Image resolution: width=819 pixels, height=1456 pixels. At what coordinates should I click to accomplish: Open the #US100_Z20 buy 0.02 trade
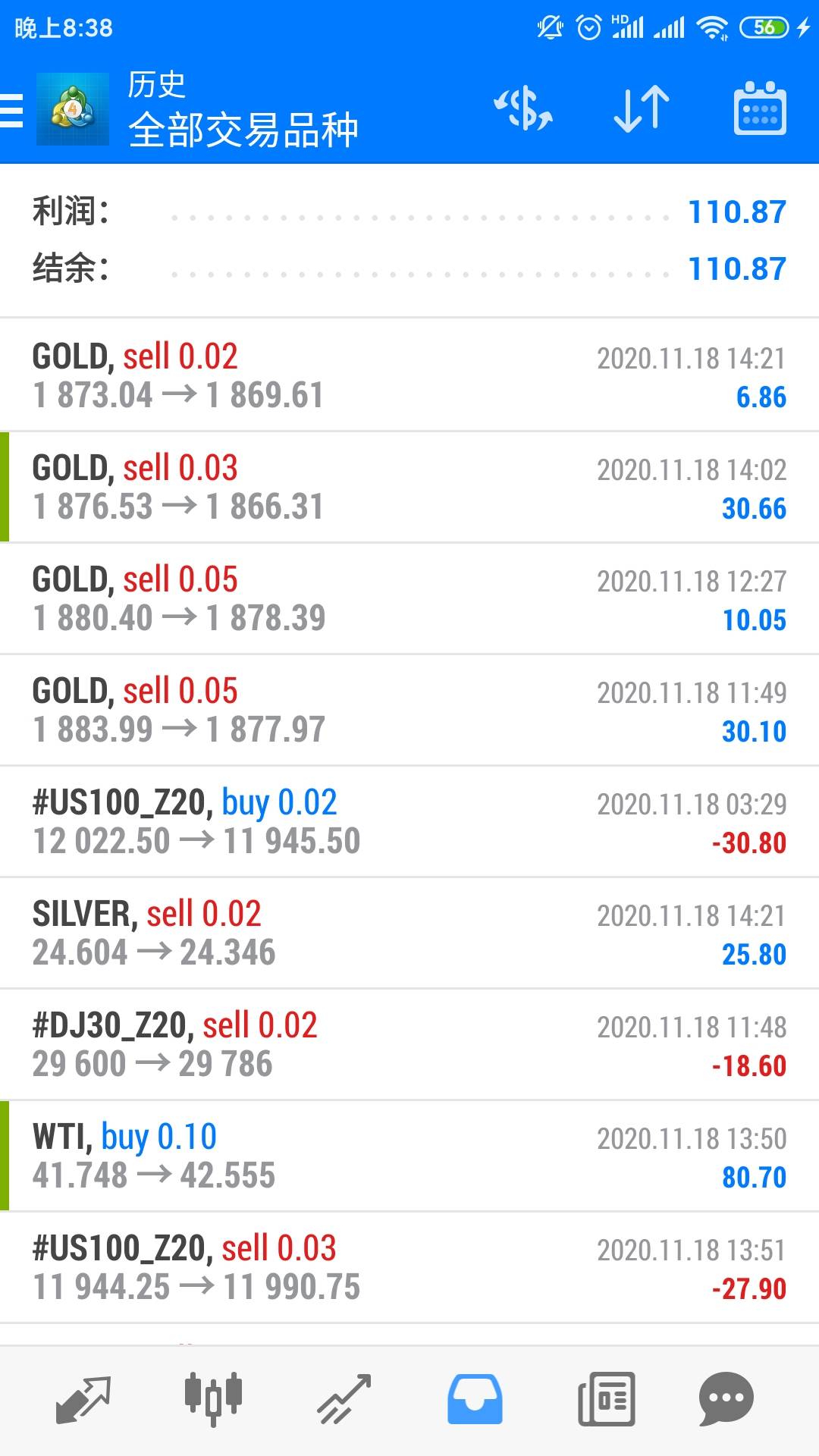coord(409,821)
